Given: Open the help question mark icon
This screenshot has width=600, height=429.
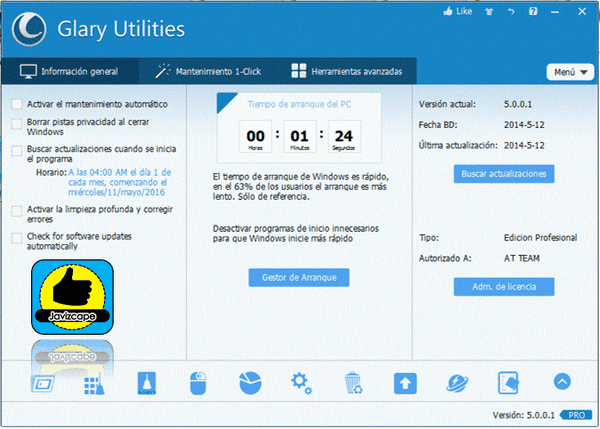Looking at the screenshot, I should pos(533,11).
